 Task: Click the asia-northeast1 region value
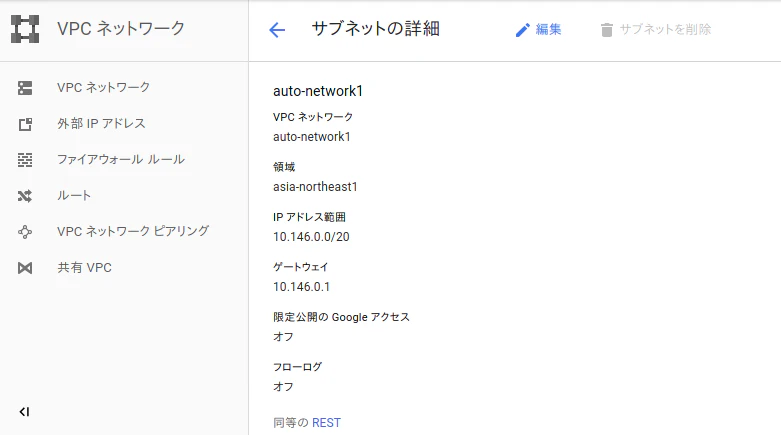[x=315, y=187]
